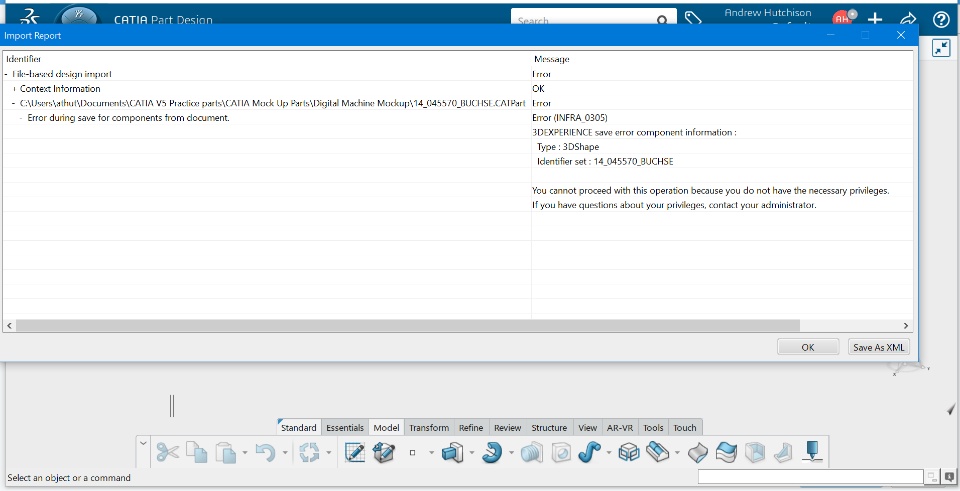Open the Pad tool dropdown arrow
Screen dimensions: 960x491
471,453
